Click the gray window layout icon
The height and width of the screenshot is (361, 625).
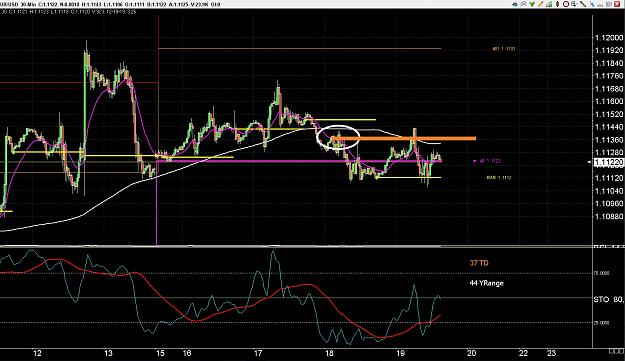click(609, 4)
